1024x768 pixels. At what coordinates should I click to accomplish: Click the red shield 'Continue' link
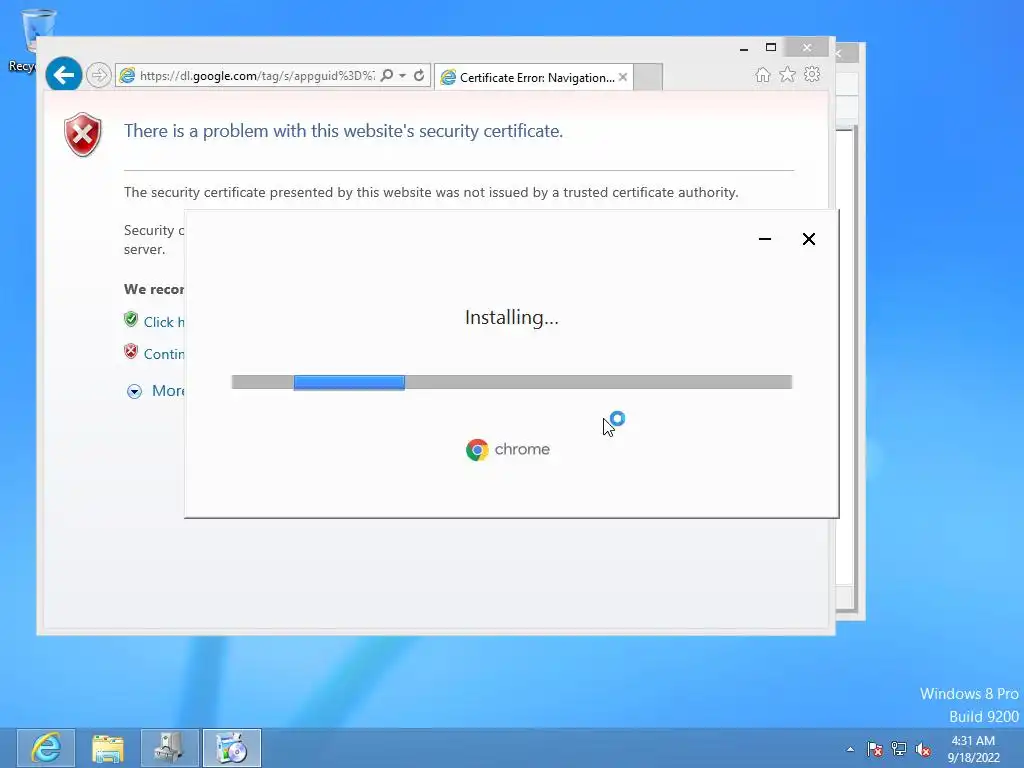[x=163, y=354]
